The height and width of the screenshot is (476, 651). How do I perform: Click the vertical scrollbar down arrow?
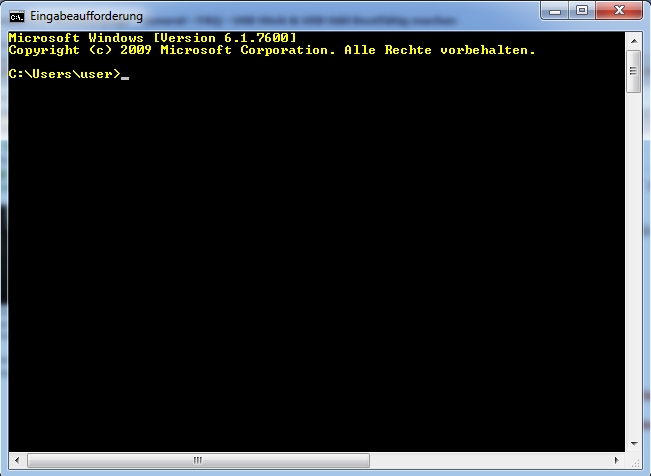634,444
